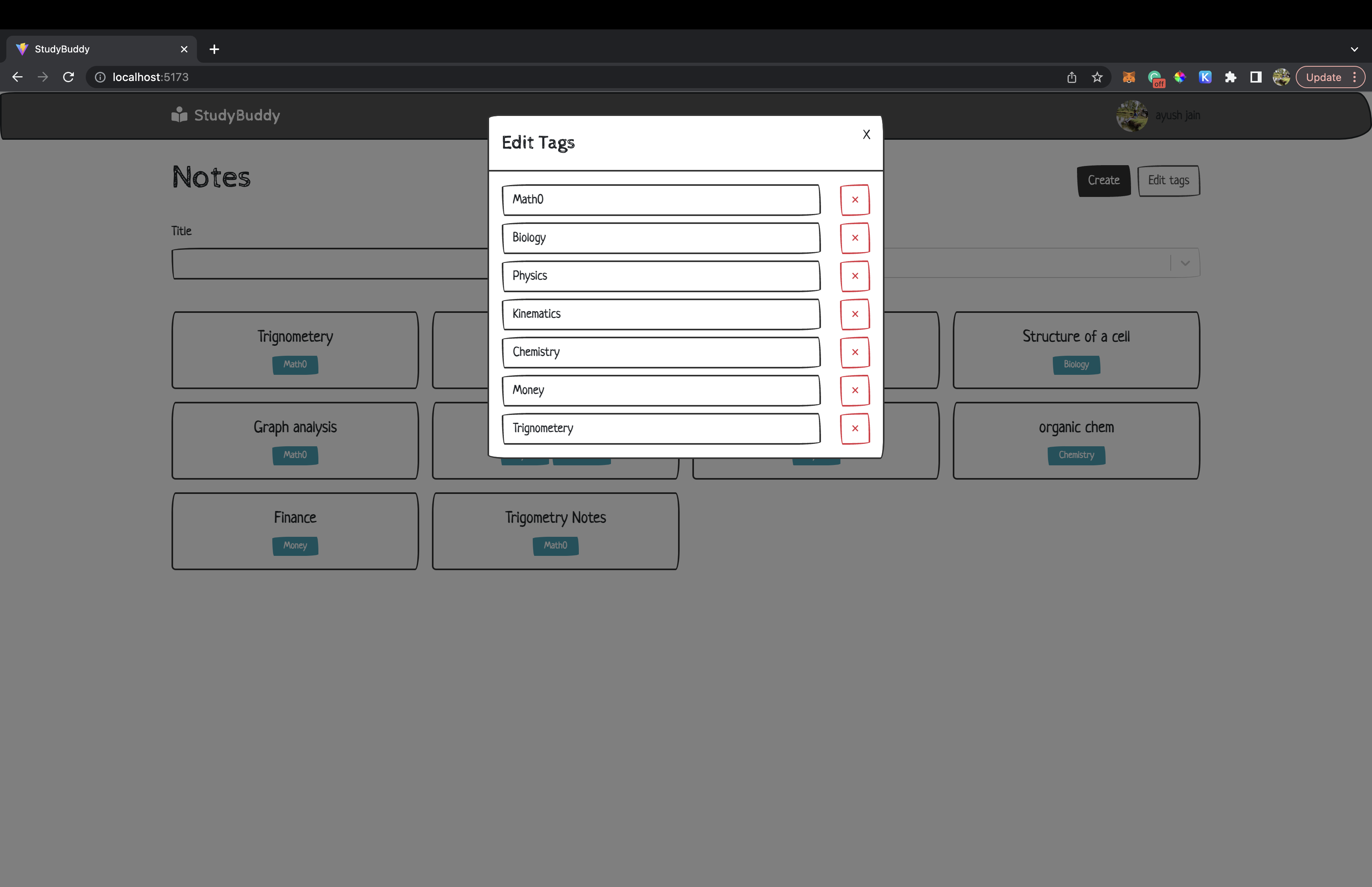Remove the Biology tag

coord(854,238)
